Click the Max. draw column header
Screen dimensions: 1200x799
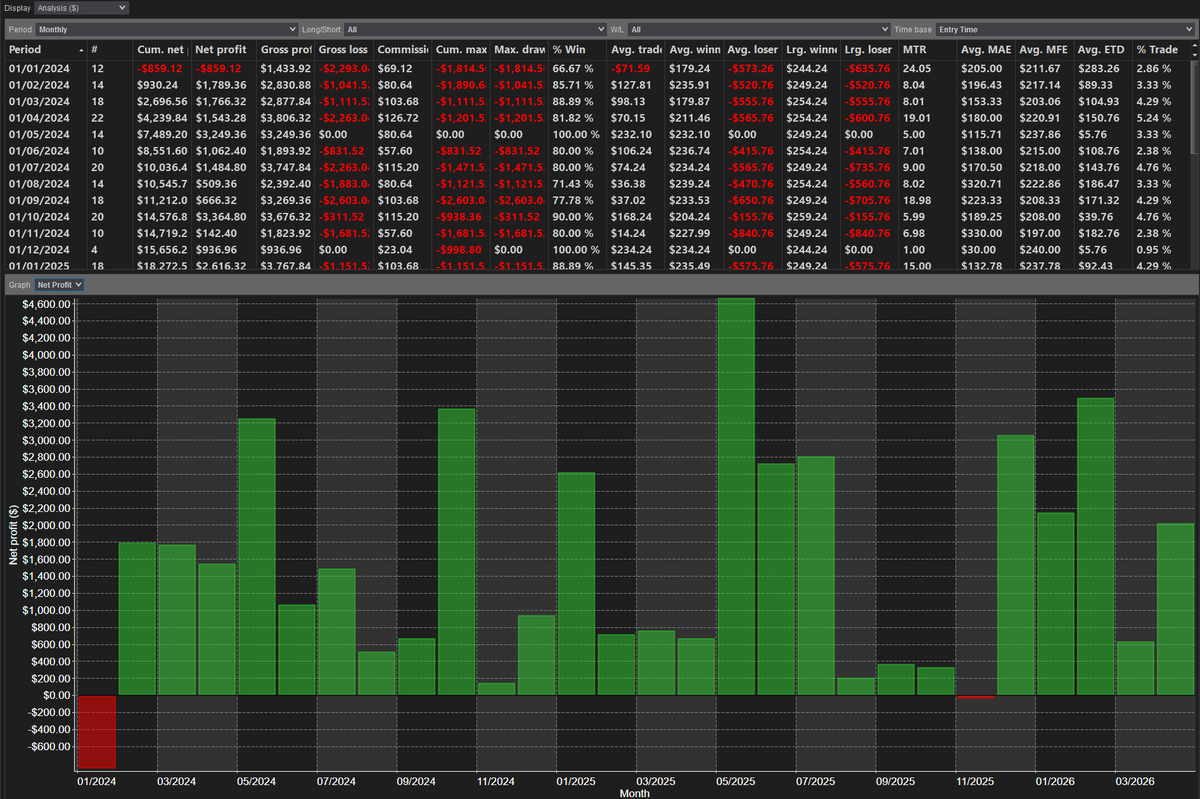520,49
